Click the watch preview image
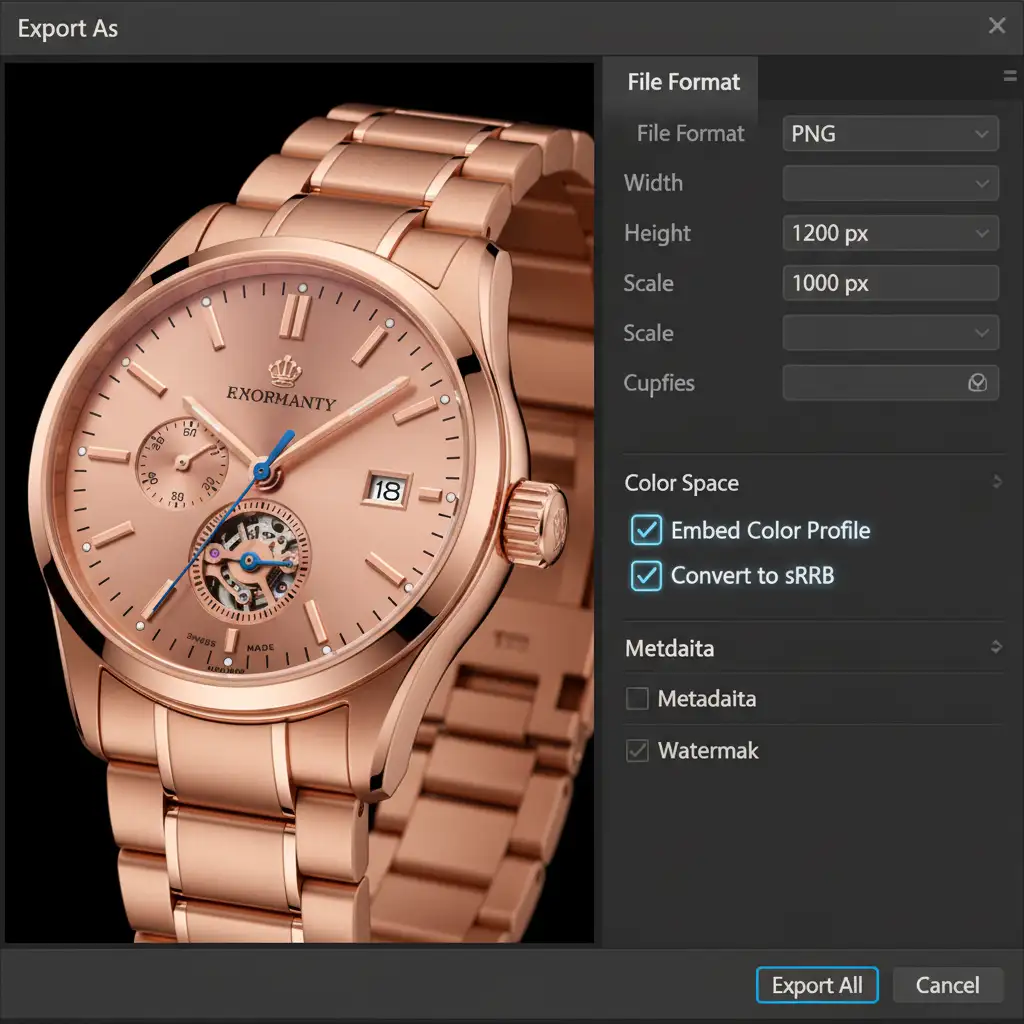1024x1024 pixels. (x=299, y=503)
